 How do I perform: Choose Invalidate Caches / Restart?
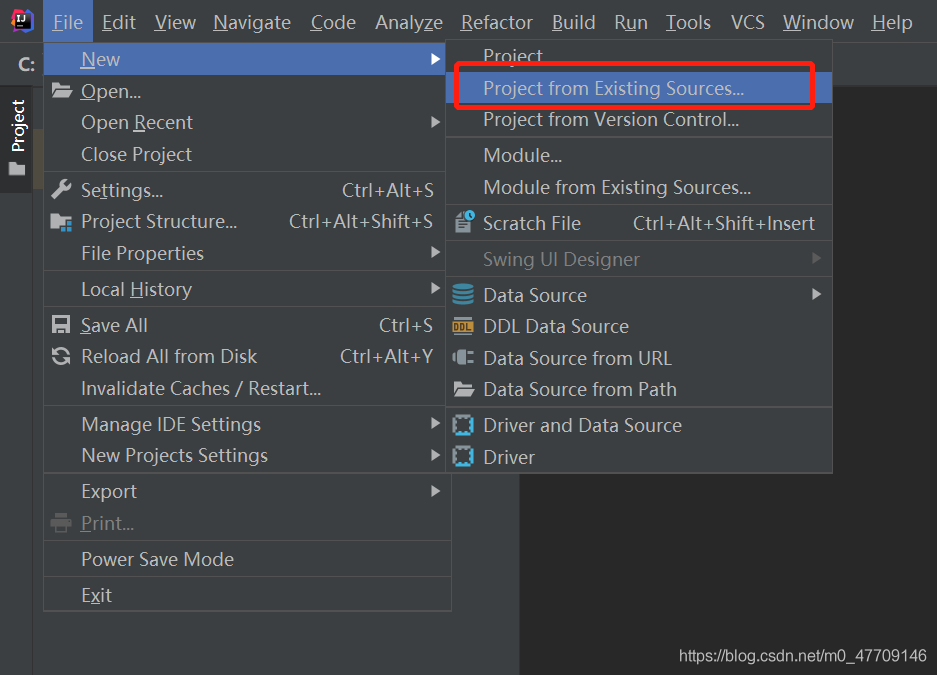[x=200, y=388]
